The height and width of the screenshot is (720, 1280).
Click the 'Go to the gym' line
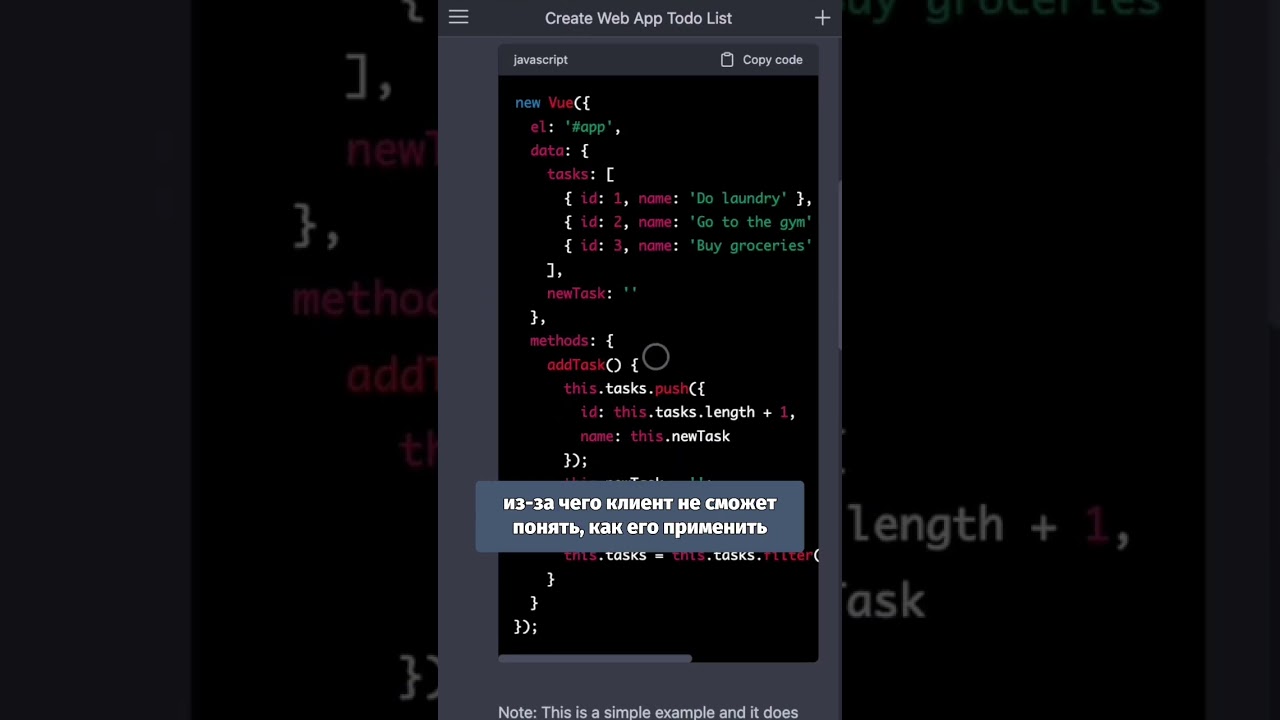[688, 222]
